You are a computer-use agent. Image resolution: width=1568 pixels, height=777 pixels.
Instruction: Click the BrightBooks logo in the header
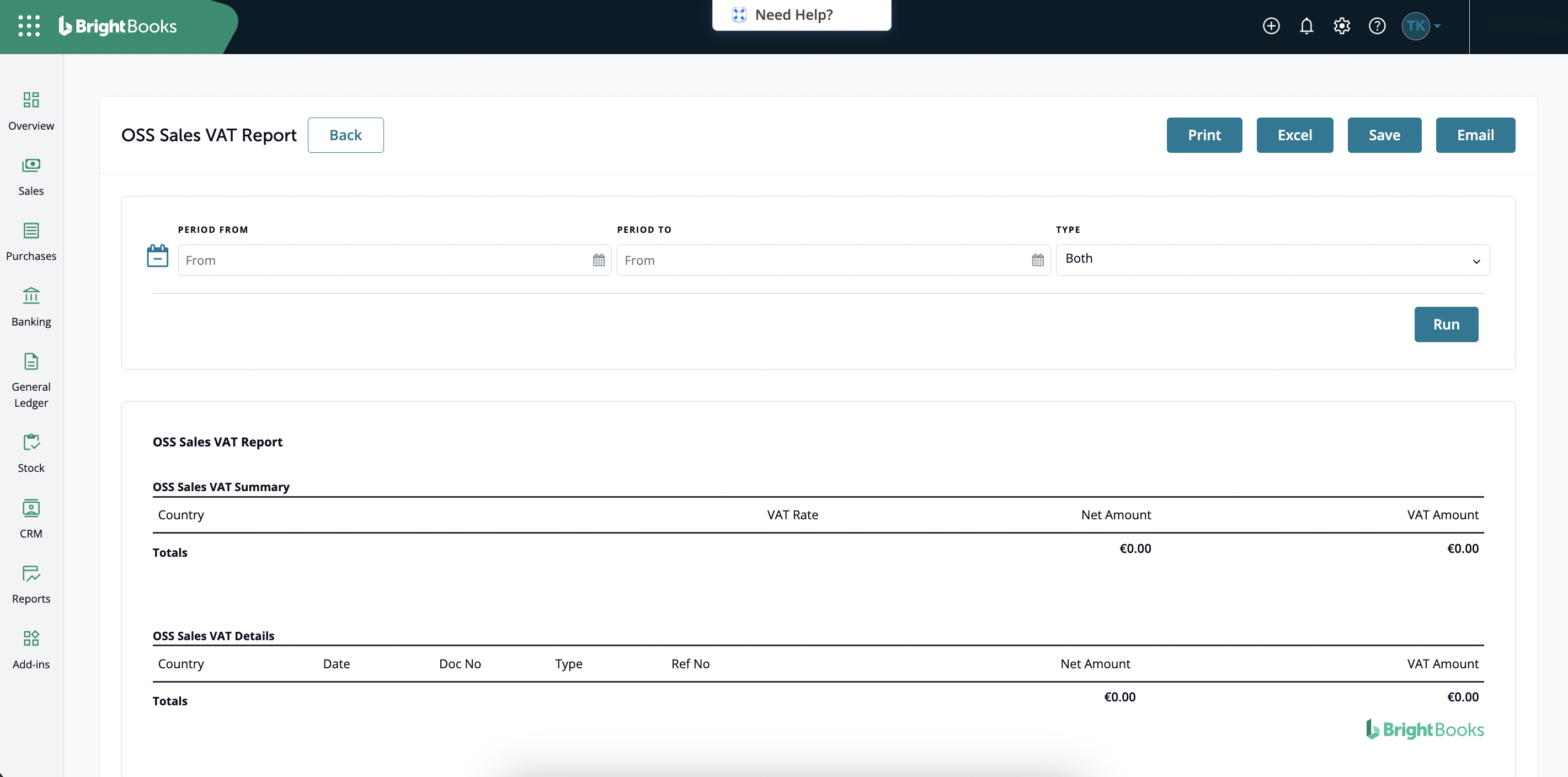coord(118,26)
